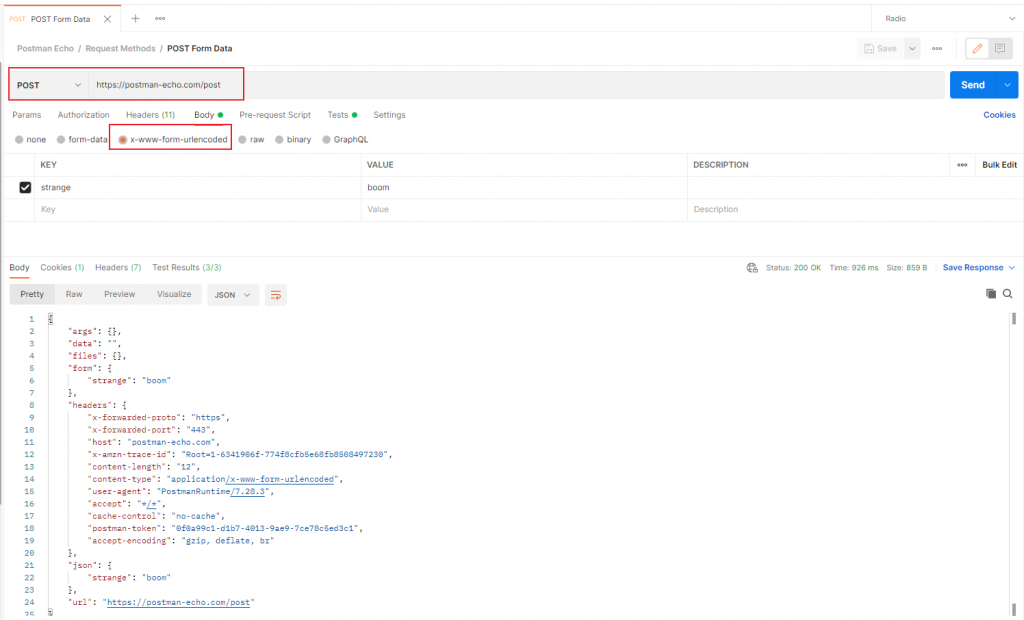Open the Settings tab
The width and height of the screenshot is (1024, 620).
(x=389, y=115)
